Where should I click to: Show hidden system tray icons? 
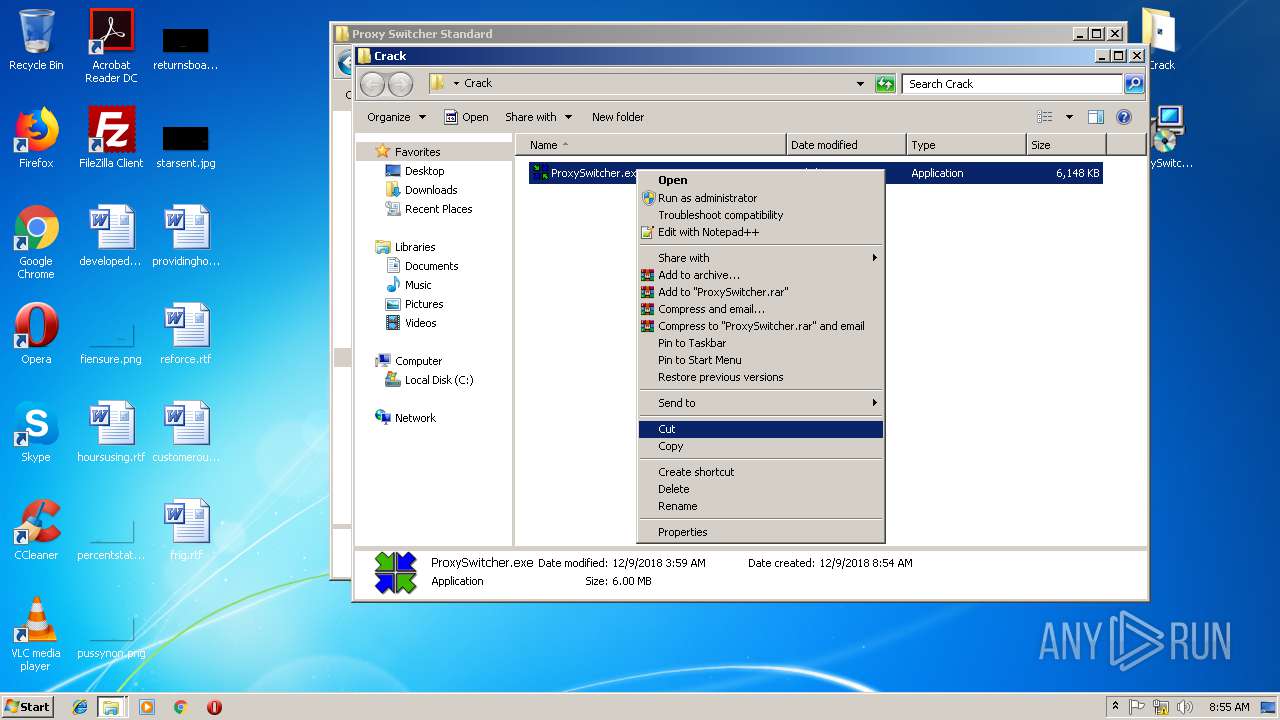(x=1115, y=707)
